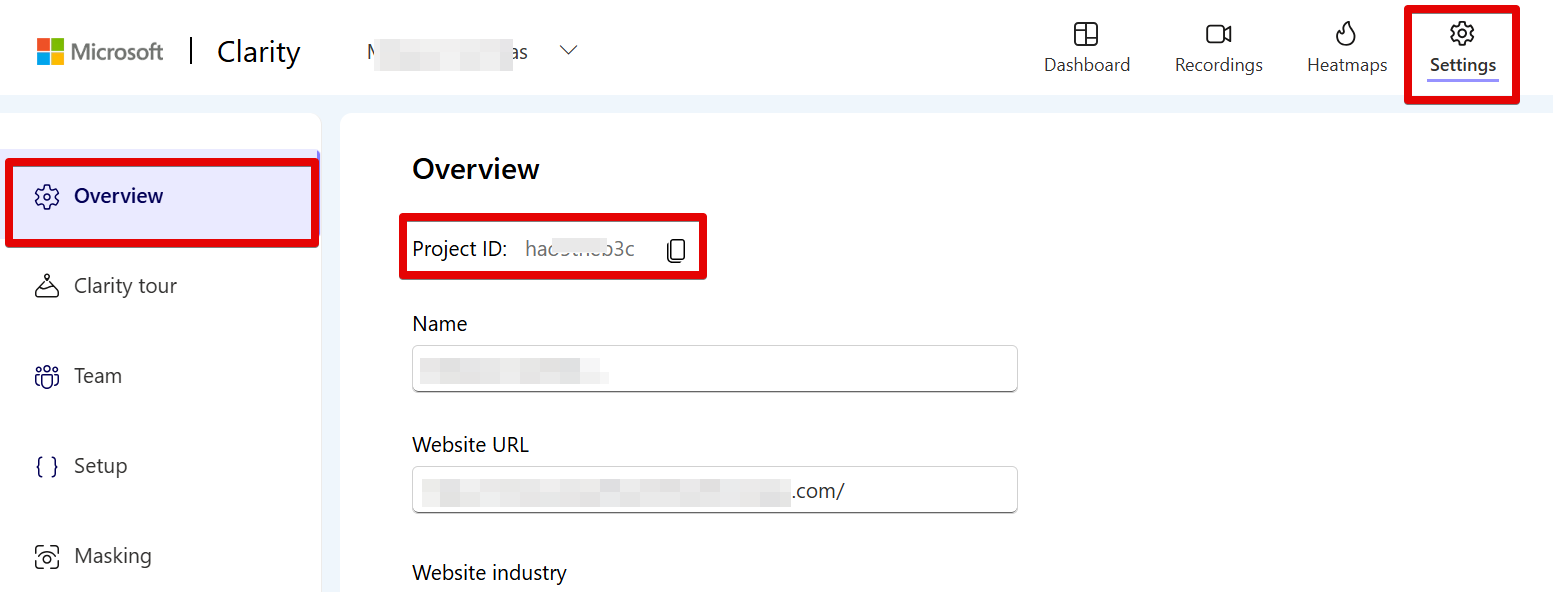The height and width of the screenshot is (592, 1553).
Task: Select Masking from the sidebar menu
Action: (112, 555)
